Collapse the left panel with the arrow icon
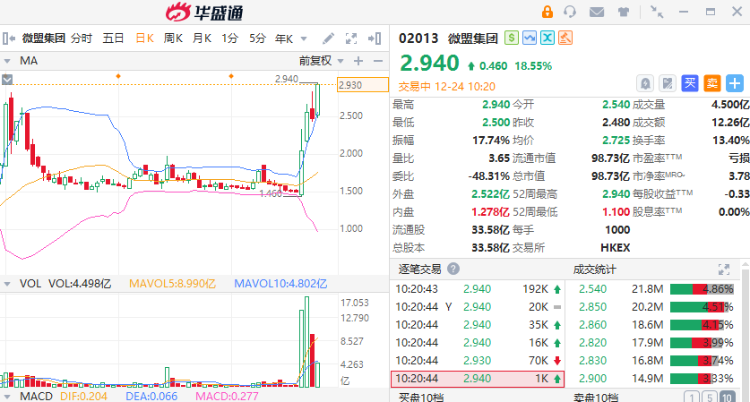The image size is (750, 402). 9,38
